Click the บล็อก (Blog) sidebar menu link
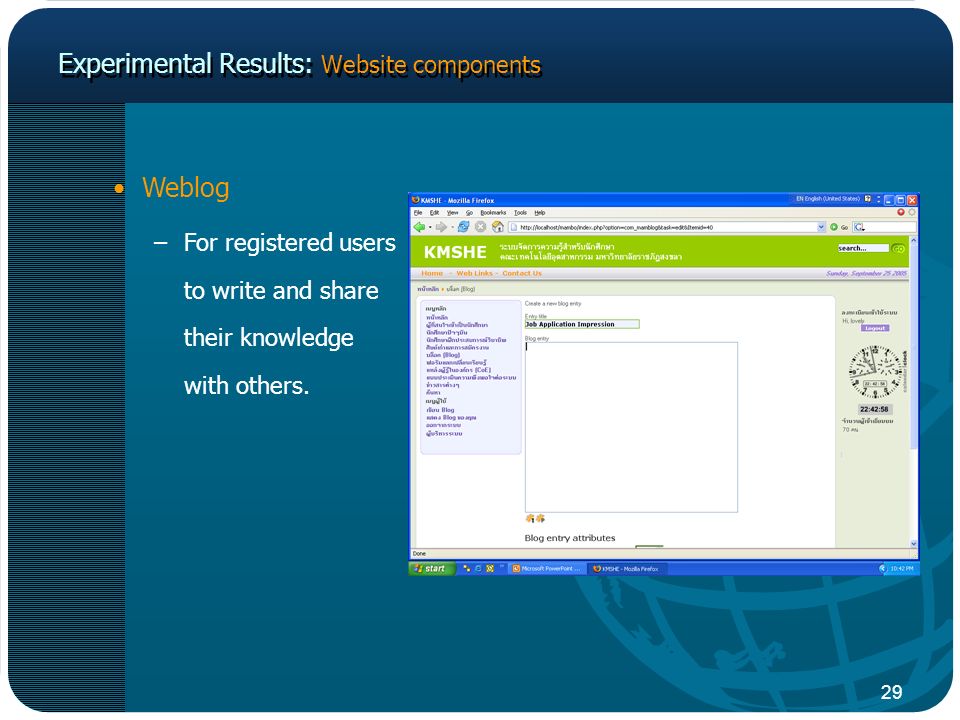 443,355
